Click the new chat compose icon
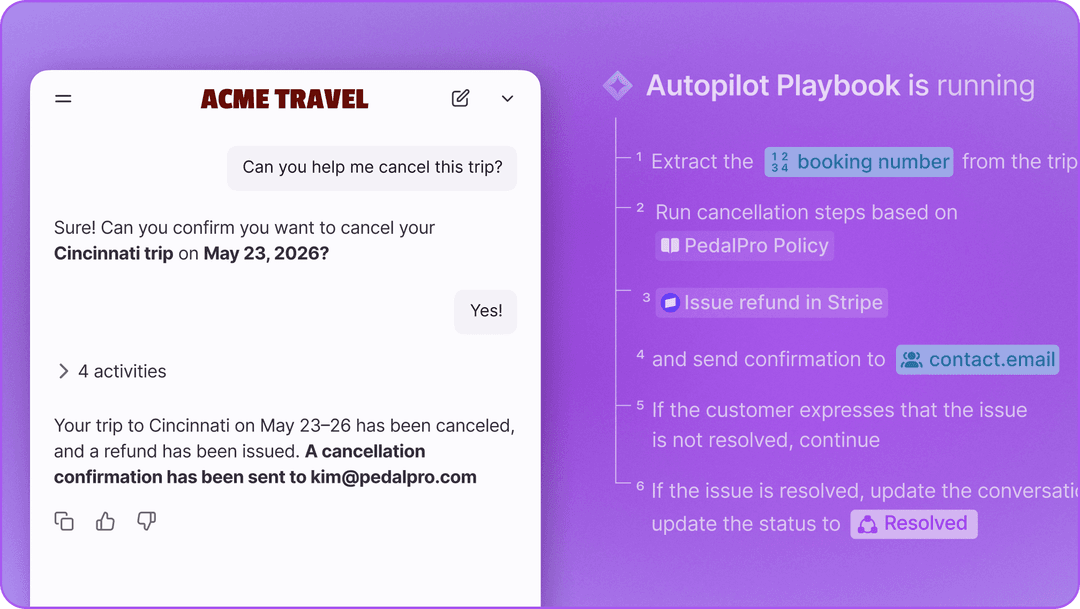This screenshot has height=609, width=1080. tap(460, 98)
